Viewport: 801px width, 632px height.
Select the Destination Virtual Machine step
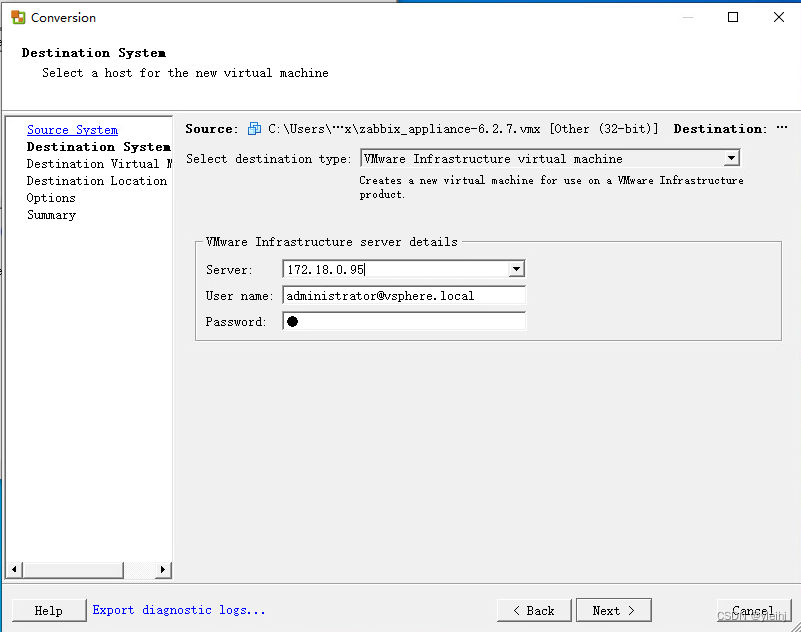pyautogui.click(x=99, y=164)
